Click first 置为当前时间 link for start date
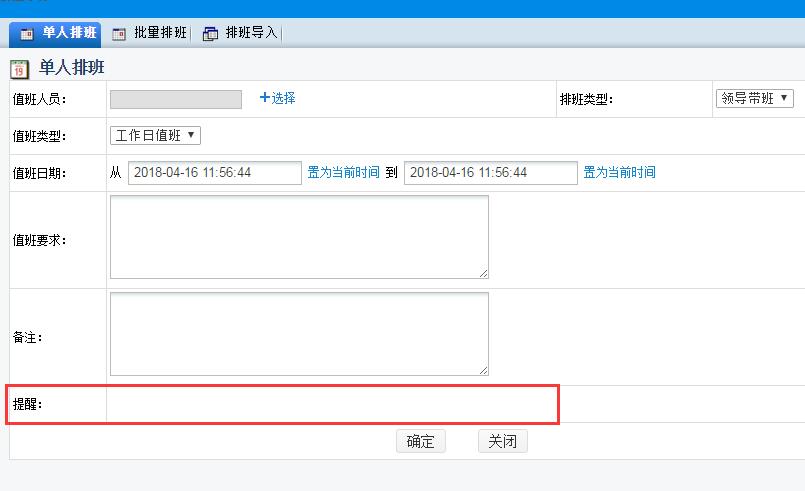The width and height of the screenshot is (805, 491). [343, 172]
